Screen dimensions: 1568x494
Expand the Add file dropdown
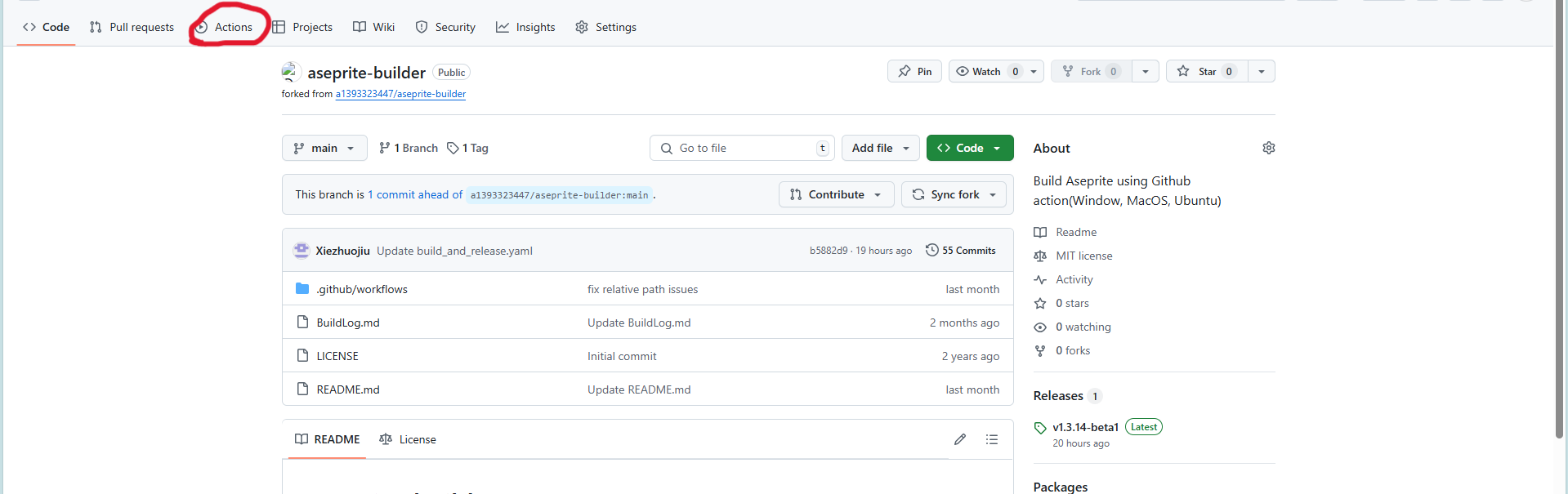coord(880,148)
